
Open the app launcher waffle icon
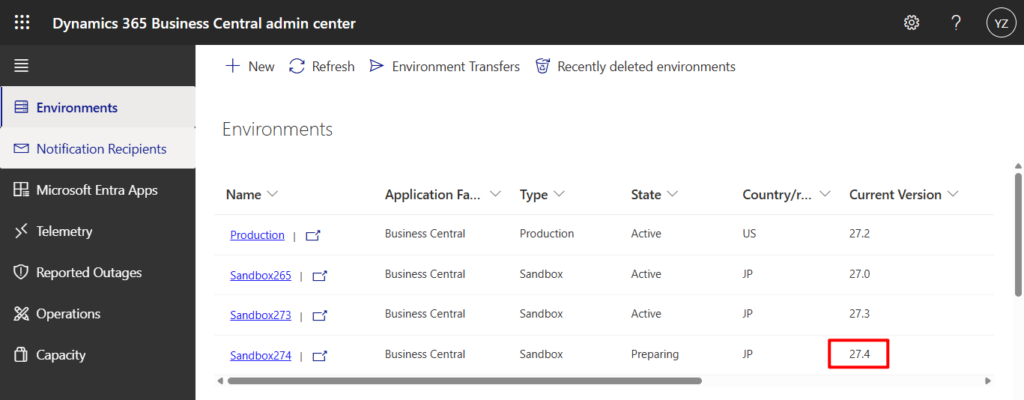(22, 22)
